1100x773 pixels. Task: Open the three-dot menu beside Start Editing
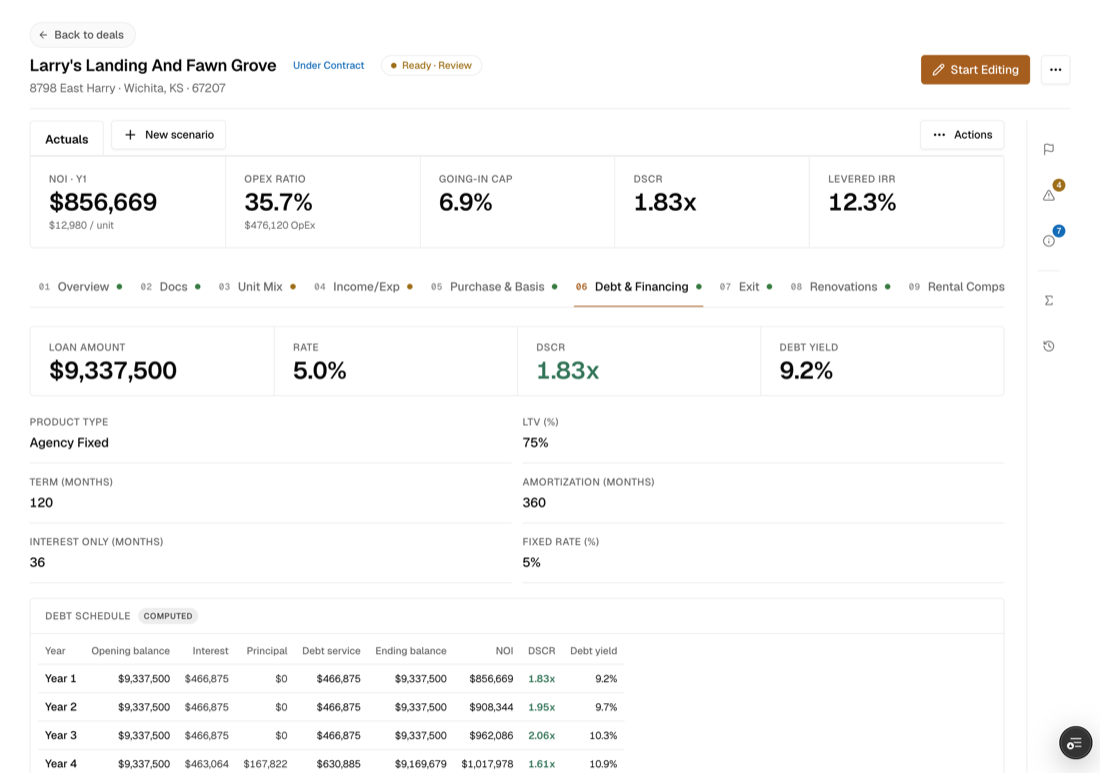pyautogui.click(x=1055, y=69)
